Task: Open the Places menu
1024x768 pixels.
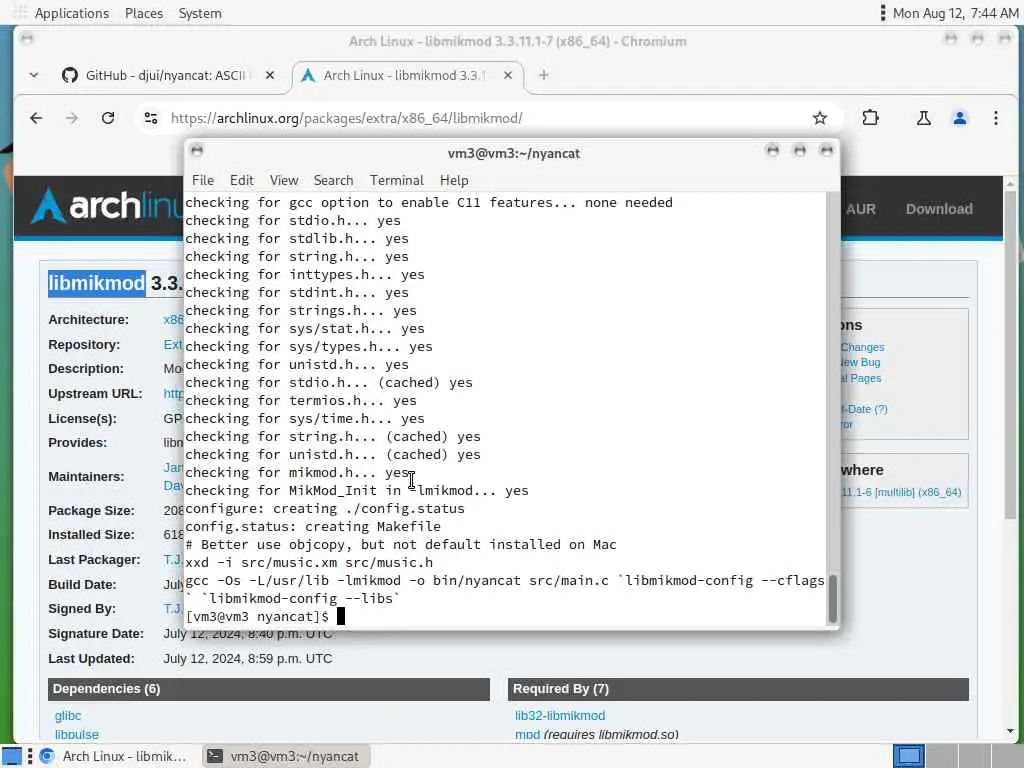Action: coord(144,13)
